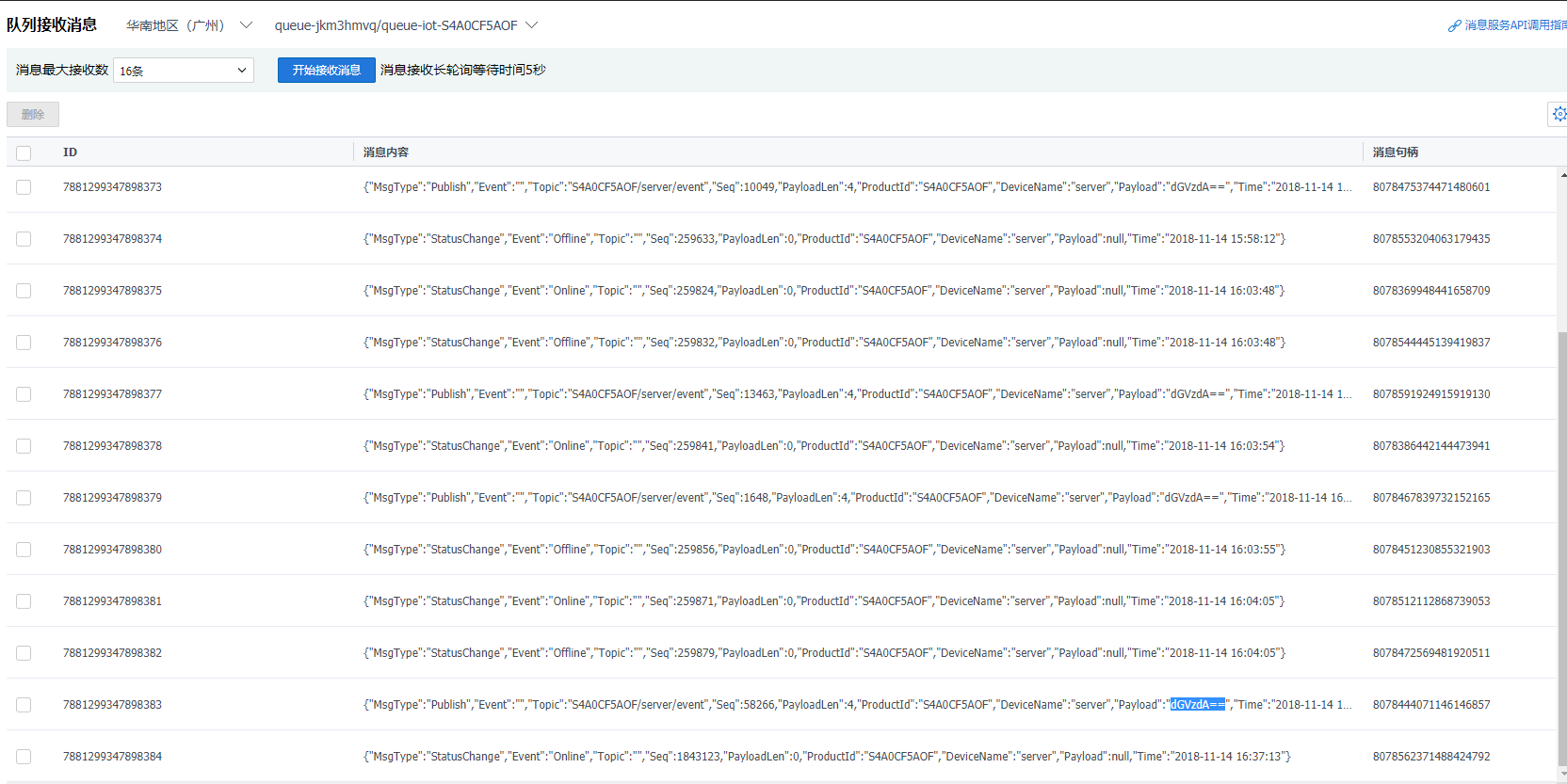Click the scrollbar up arrow
The image size is (1567, 784).
pyautogui.click(x=1562, y=175)
